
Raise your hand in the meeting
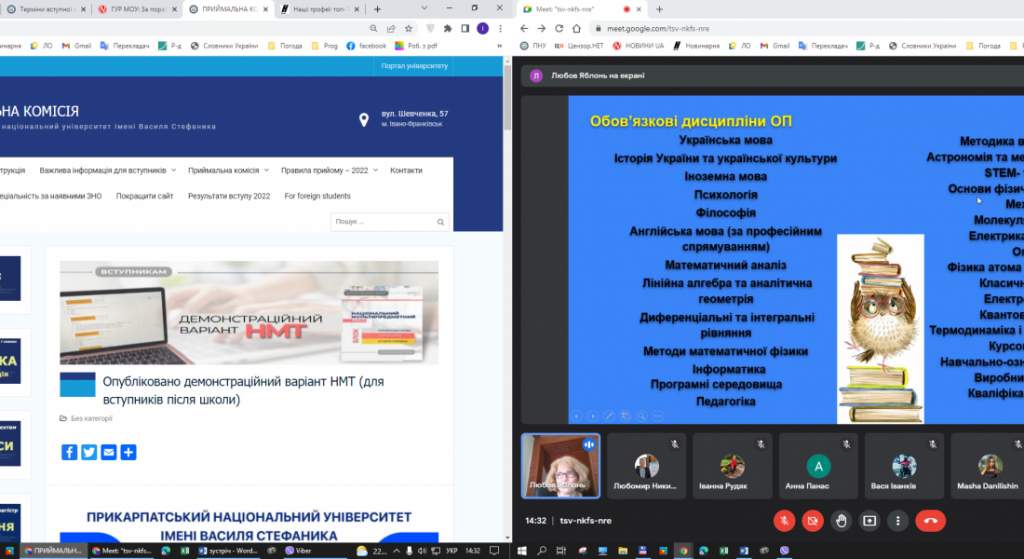click(841, 520)
